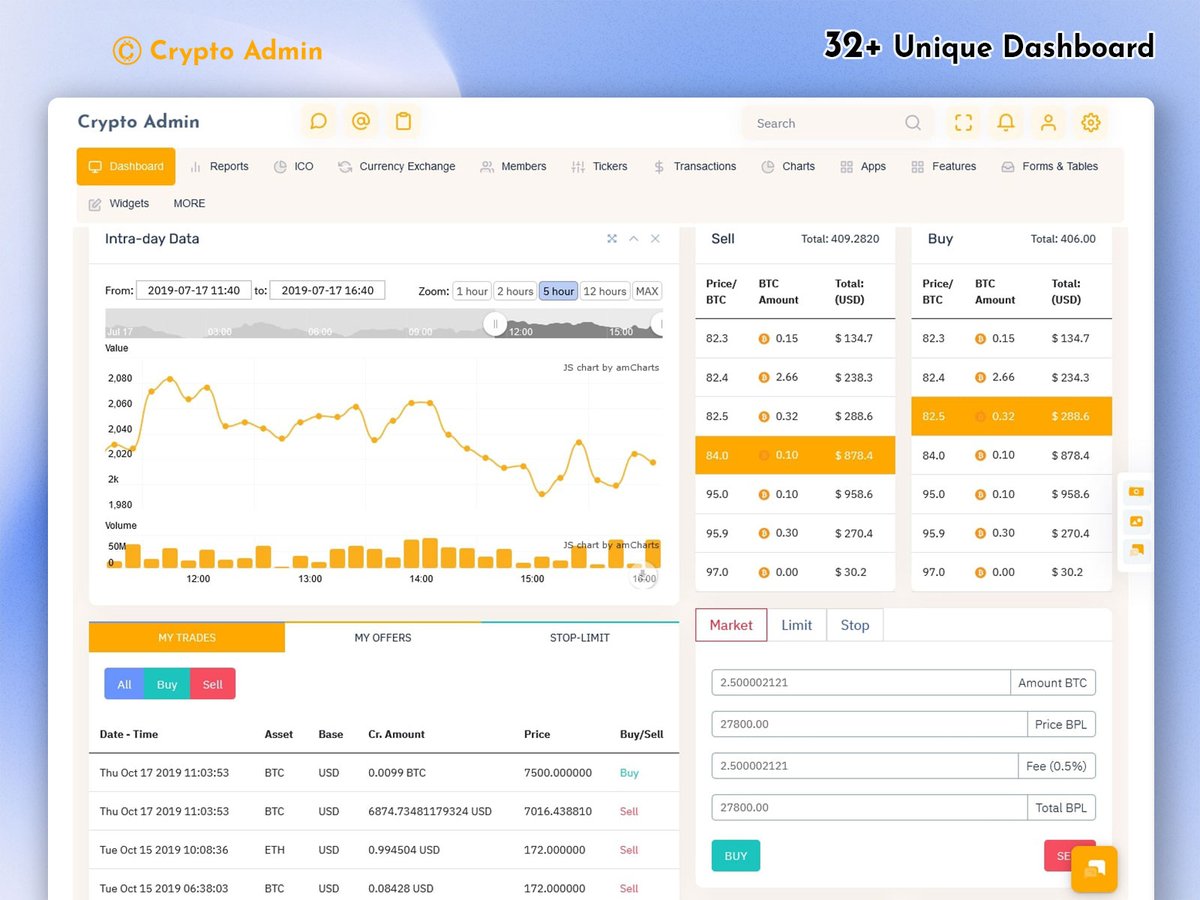The image size is (1200, 900).
Task: Filter trades with the Sell toggle
Action: [212, 684]
